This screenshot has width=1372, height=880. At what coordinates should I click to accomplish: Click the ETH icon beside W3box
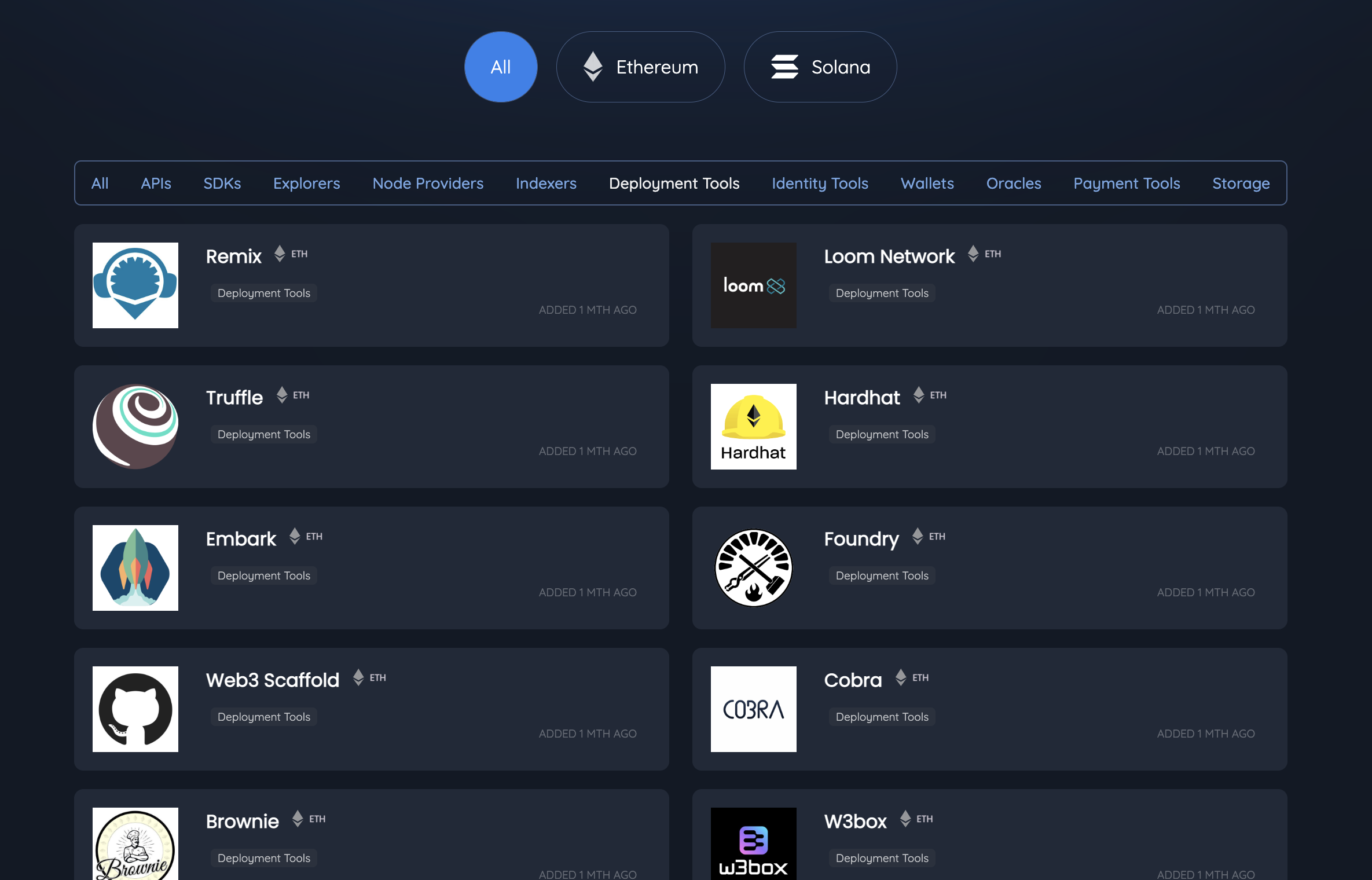coord(905,819)
